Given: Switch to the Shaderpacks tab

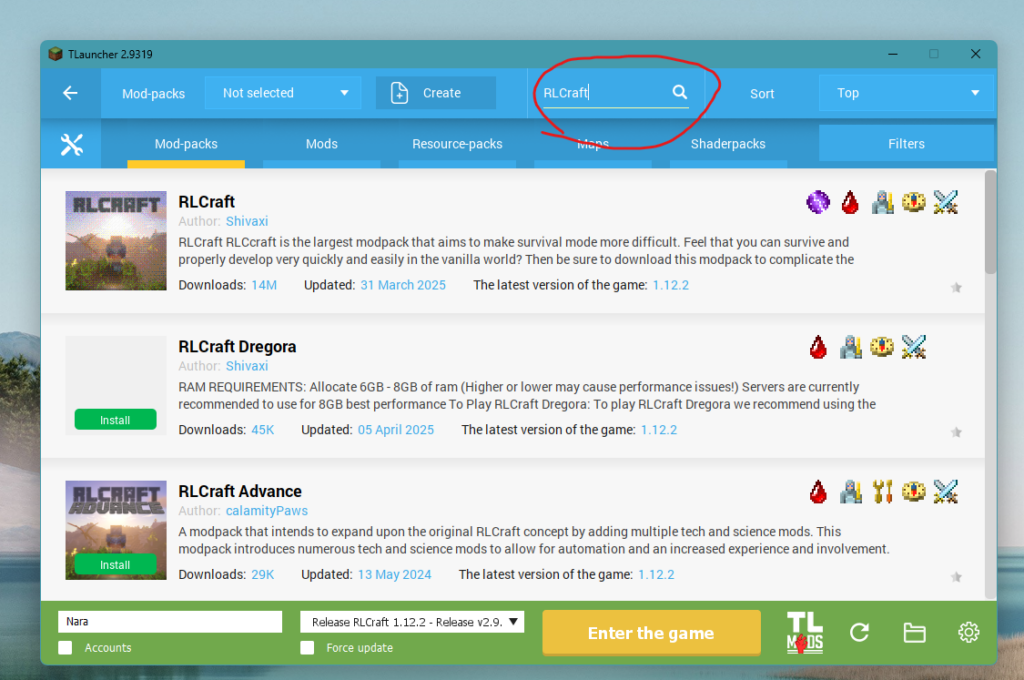Looking at the screenshot, I should [x=728, y=144].
